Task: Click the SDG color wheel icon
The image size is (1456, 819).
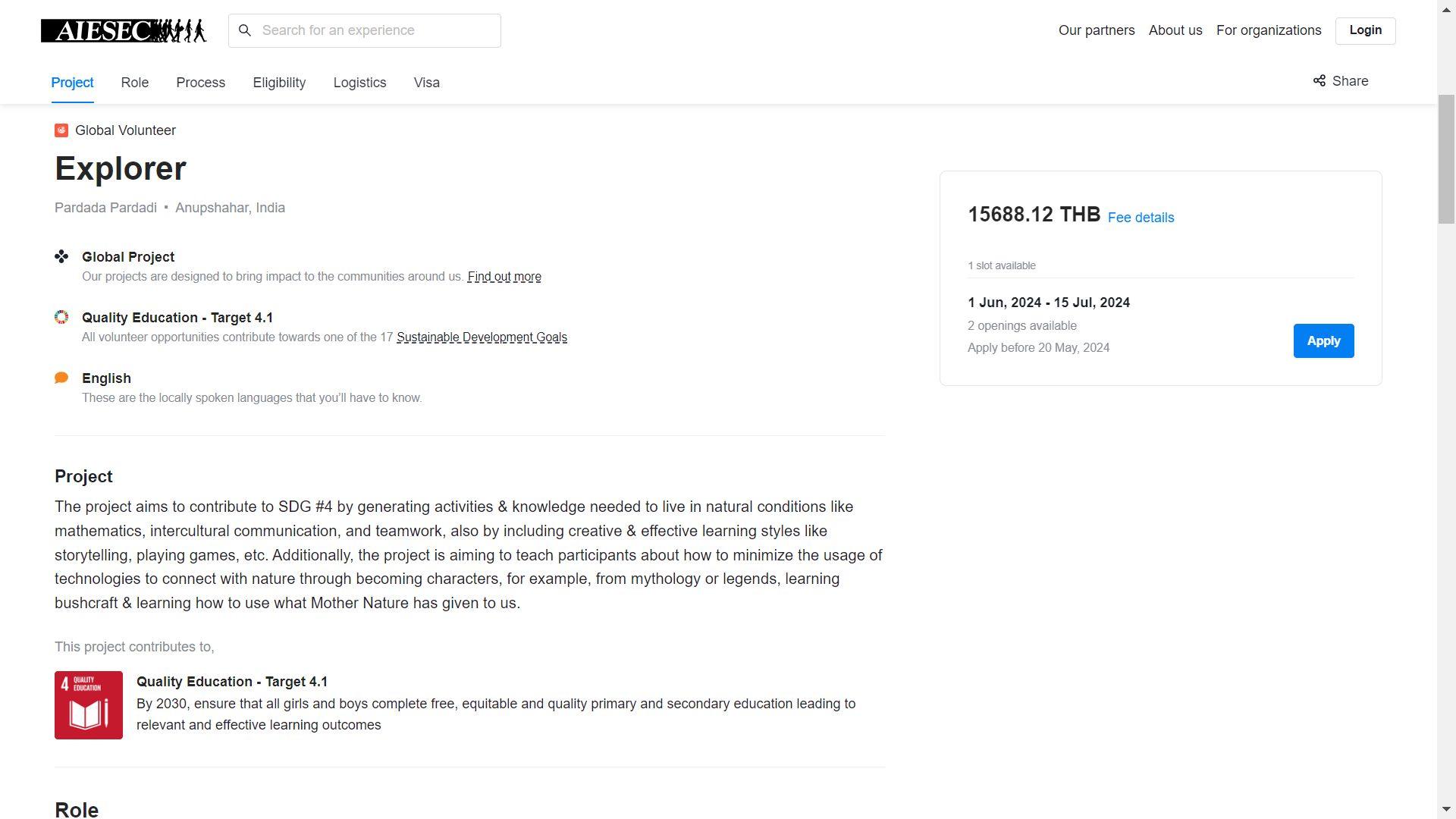Action: pyautogui.click(x=61, y=318)
